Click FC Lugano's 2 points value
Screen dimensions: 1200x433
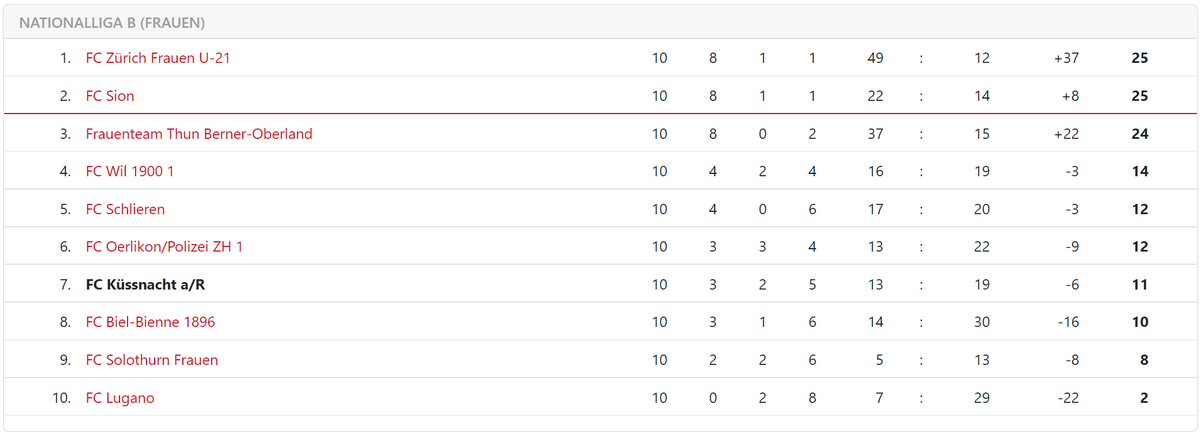tap(1143, 398)
